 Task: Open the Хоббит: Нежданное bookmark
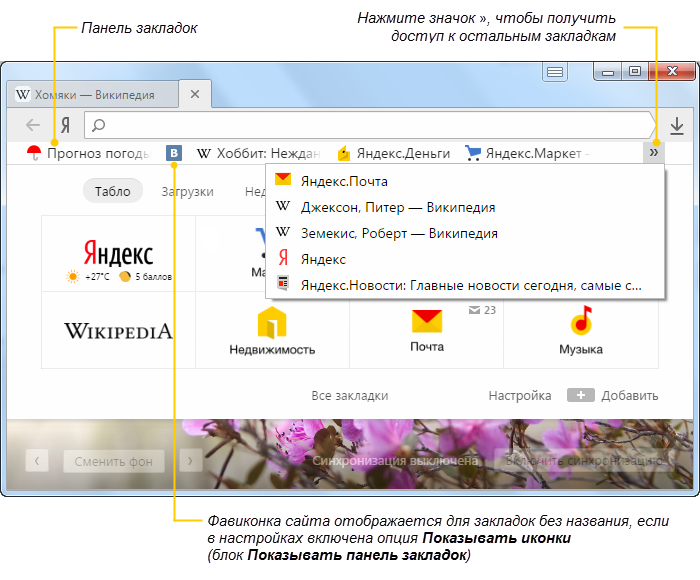coord(258,153)
